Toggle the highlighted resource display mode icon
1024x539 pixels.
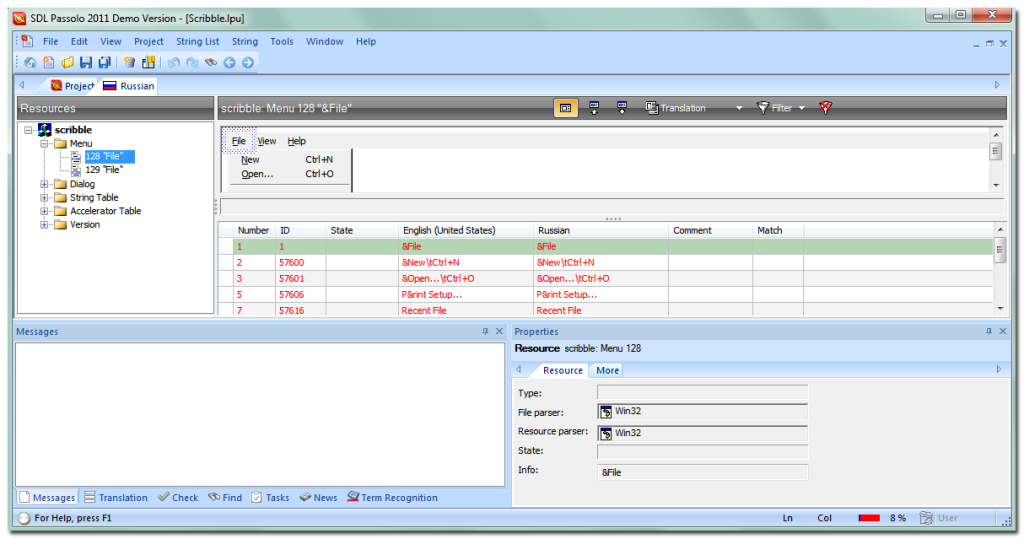point(566,108)
